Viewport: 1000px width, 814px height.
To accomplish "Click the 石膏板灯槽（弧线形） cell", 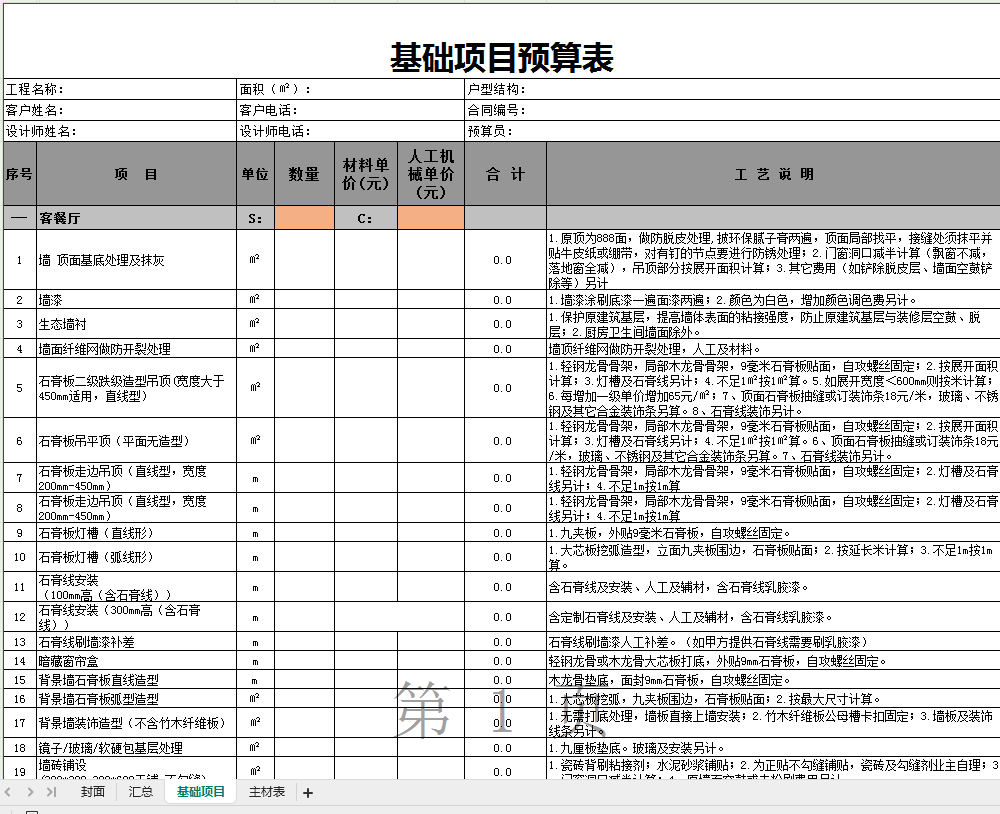I will pyautogui.click(x=136, y=557).
